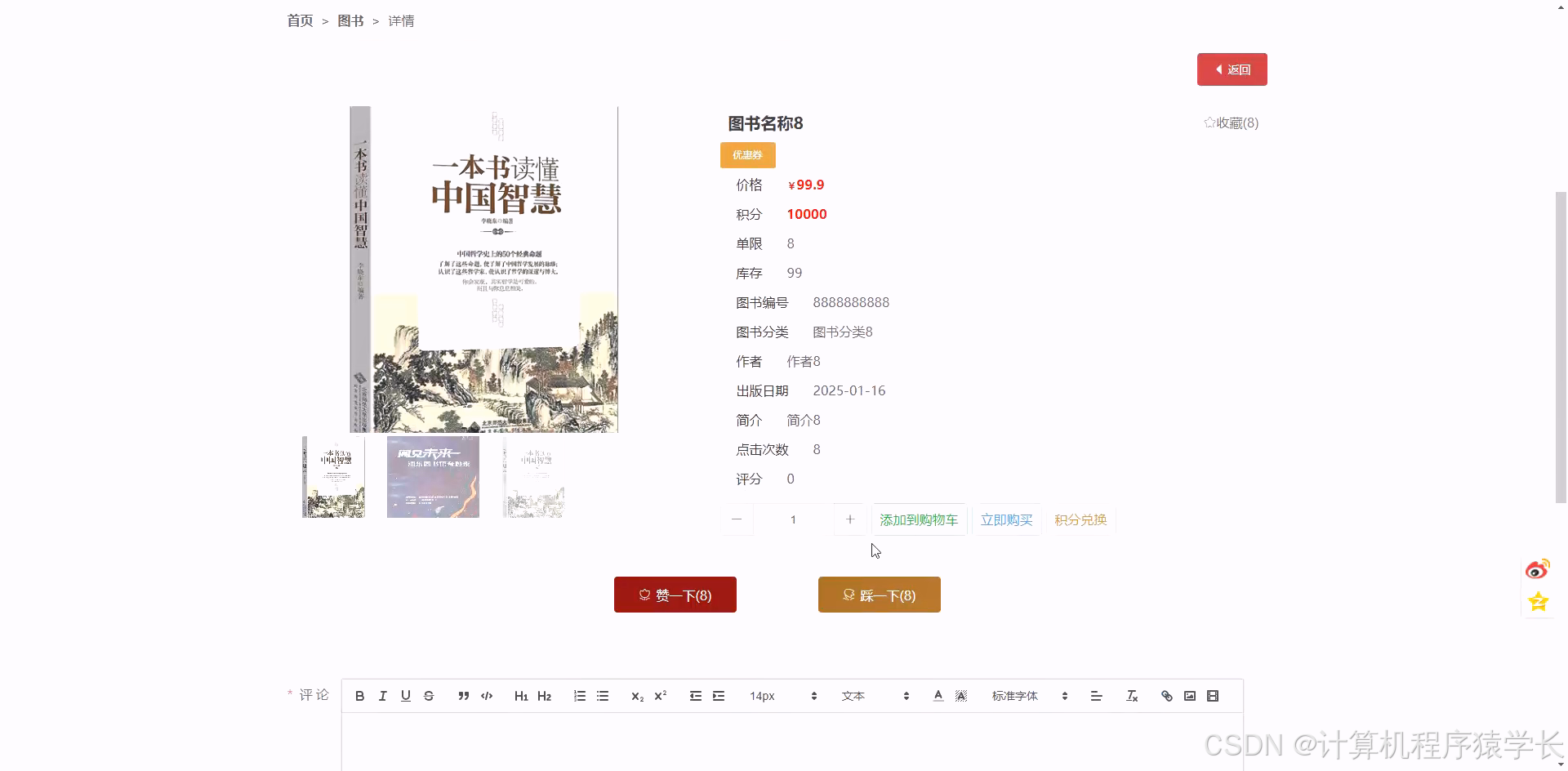Open the text color picker
Image resolution: width=1568 pixels, height=771 pixels.
pyautogui.click(x=938, y=696)
